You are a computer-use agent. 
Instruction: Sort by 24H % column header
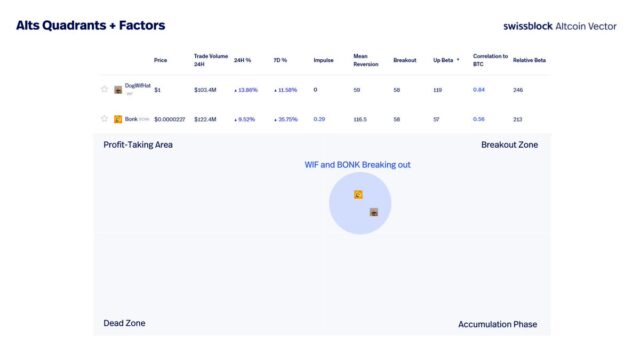coord(242,60)
